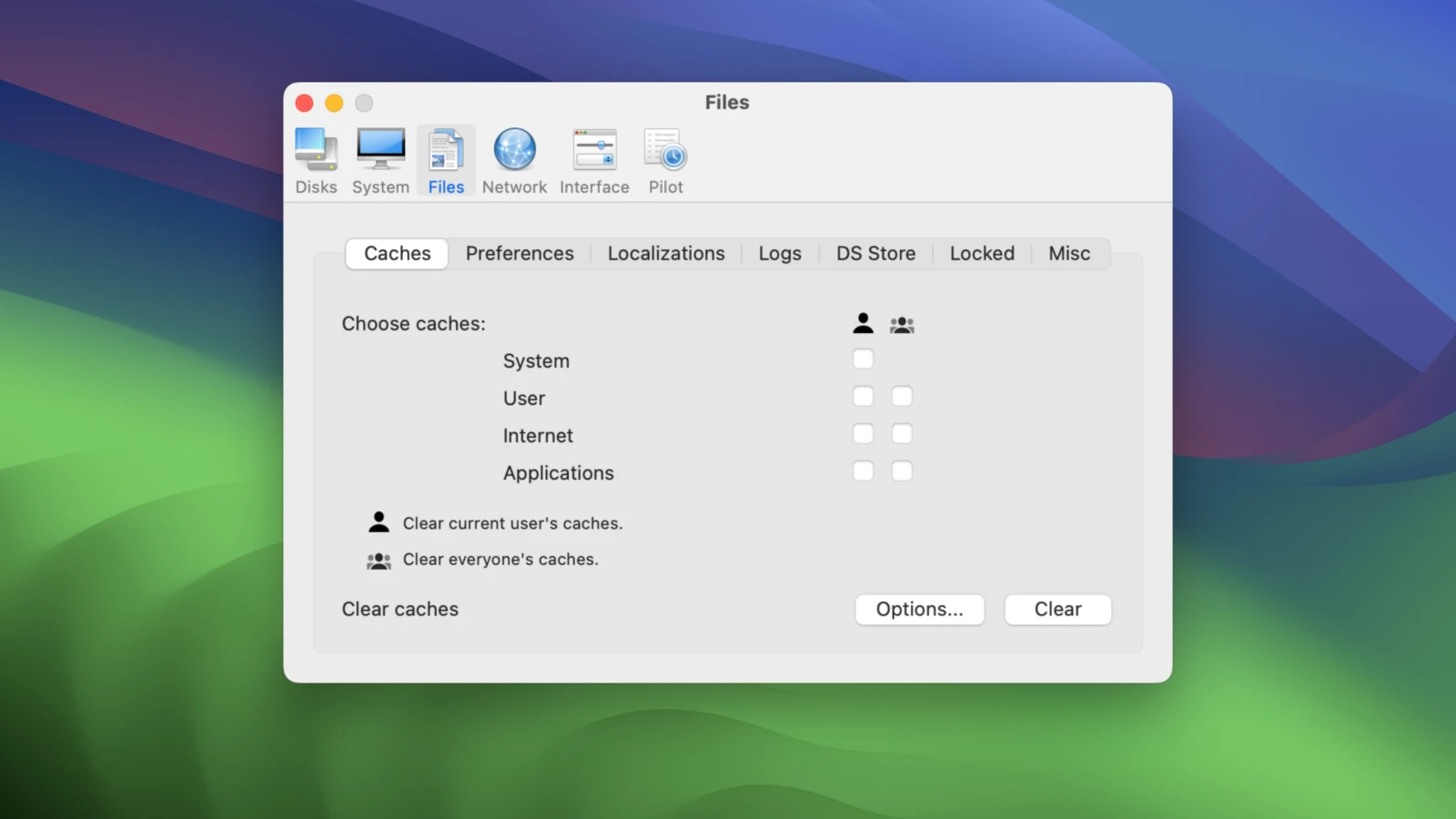This screenshot has height=819, width=1456.
Task: Click the single-user column header icon
Action: coord(863,323)
